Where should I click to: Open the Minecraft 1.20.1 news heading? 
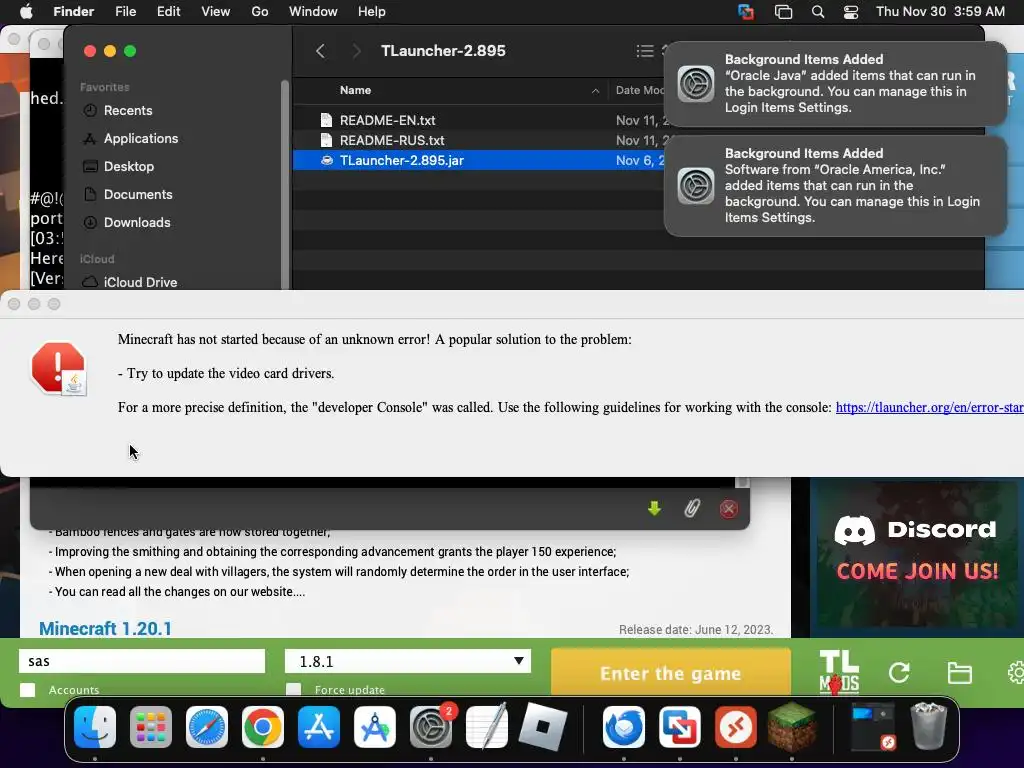105,628
